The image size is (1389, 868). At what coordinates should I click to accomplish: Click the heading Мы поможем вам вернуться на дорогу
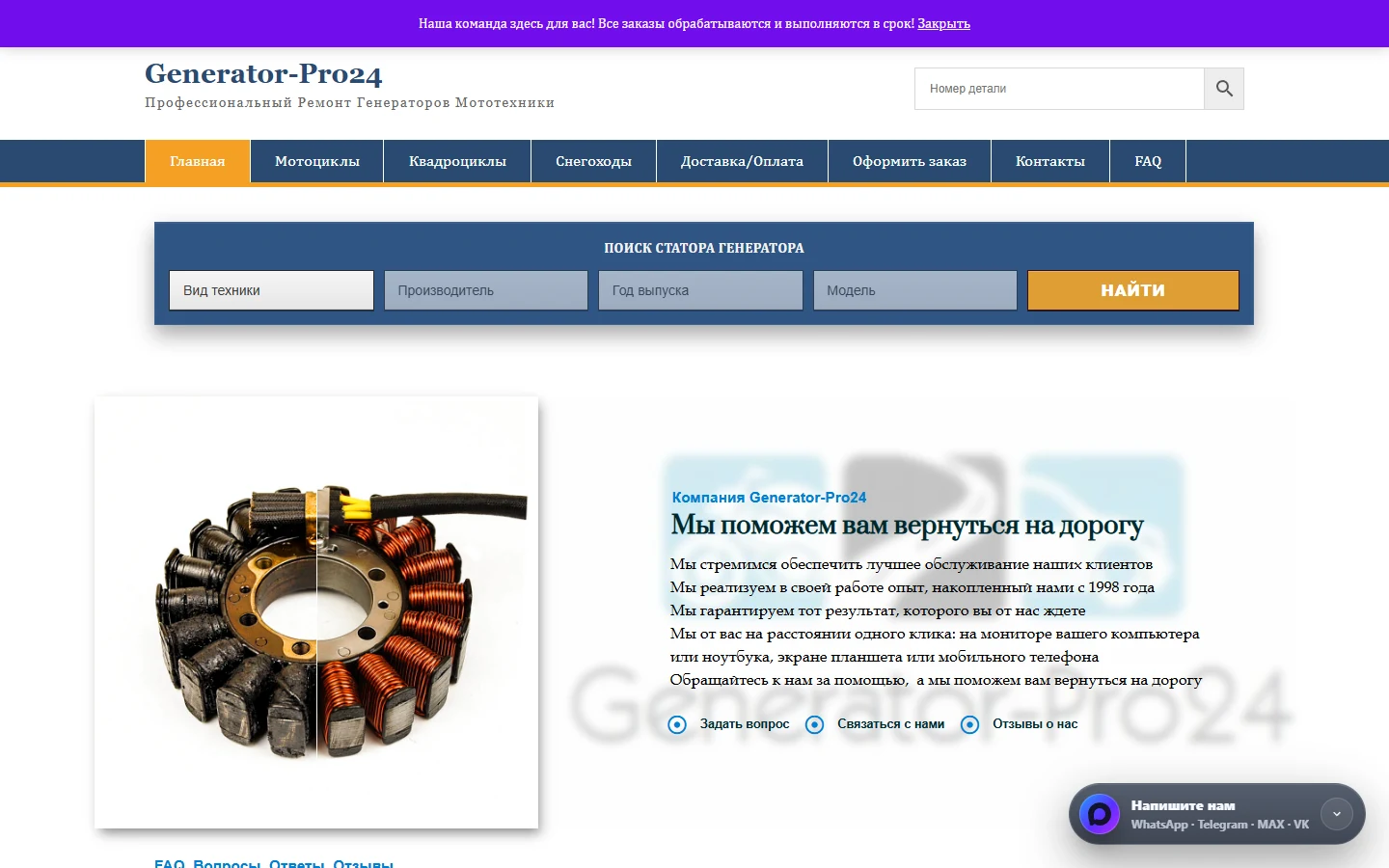[907, 526]
